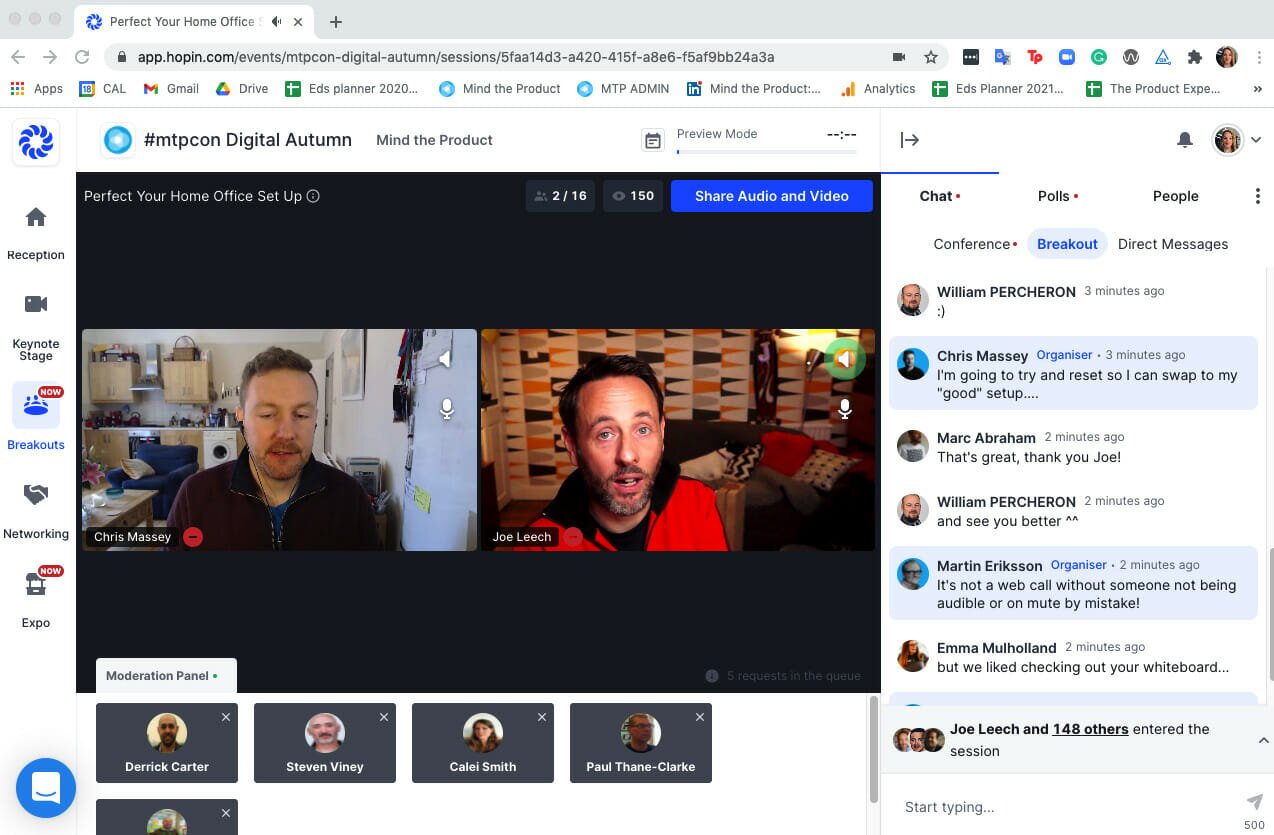Toggle Joe Leech's microphone
Screen dimensions: 1274x835
tap(845, 409)
